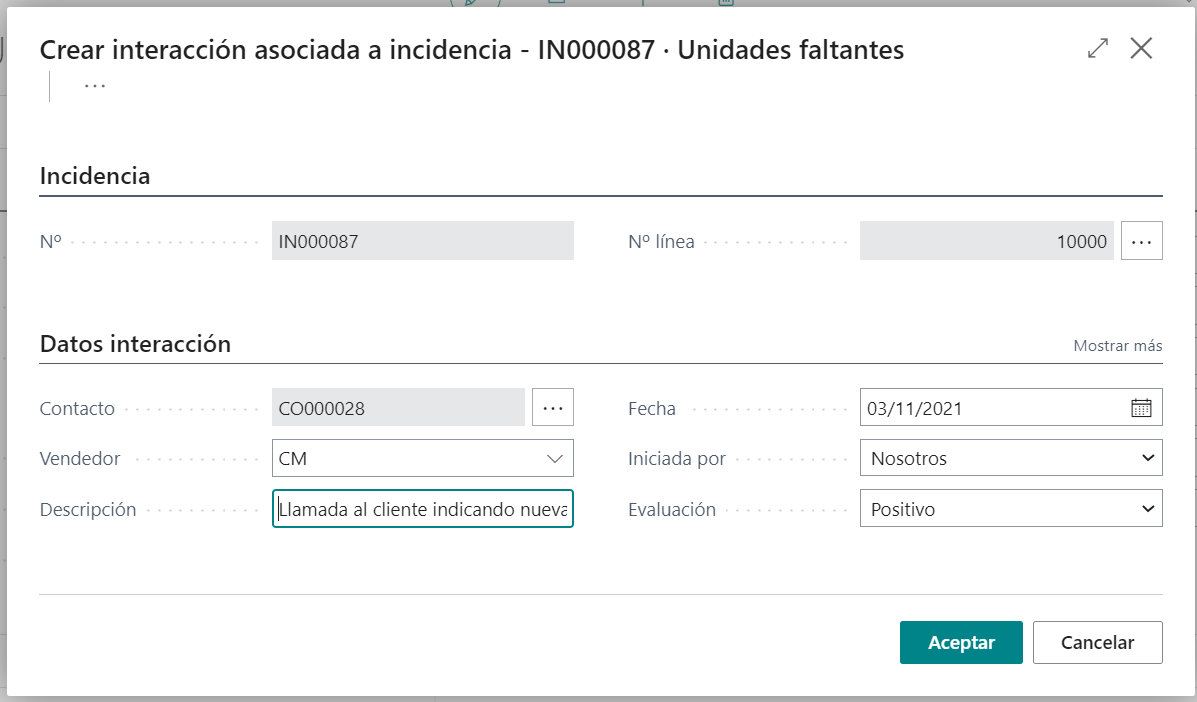Select the Contacto field CO000028
The width and height of the screenshot is (1197, 702).
coord(397,408)
